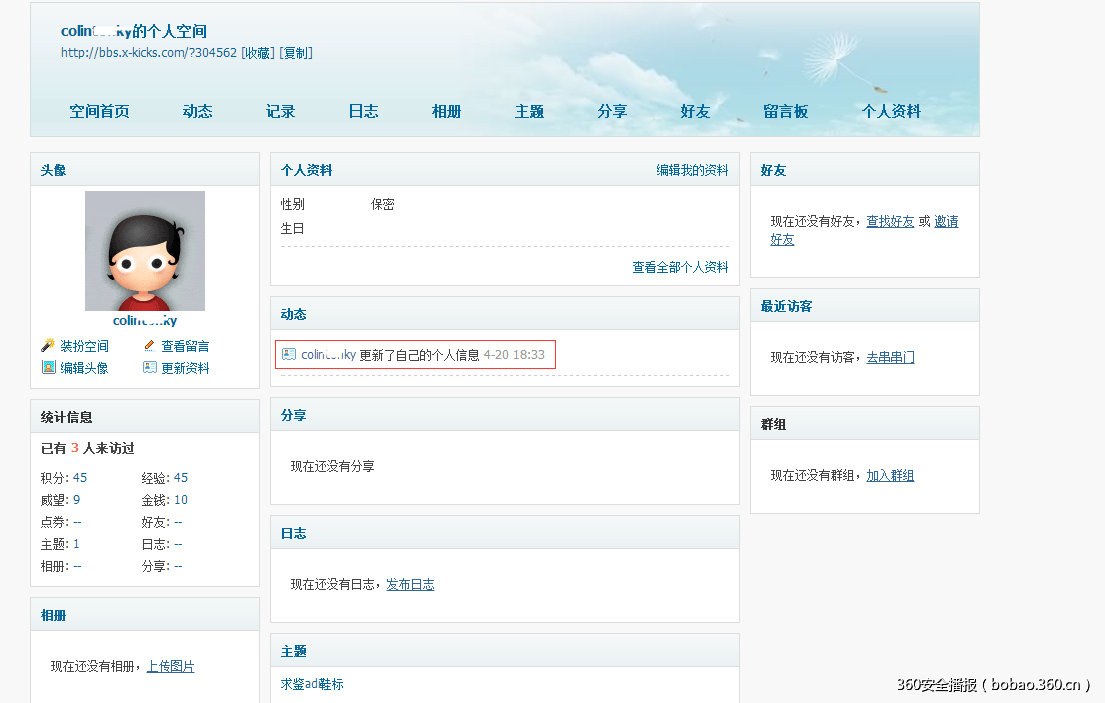The height and width of the screenshot is (703, 1105).
Task: Open the 查找好友 link
Action: click(x=890, y=221)
